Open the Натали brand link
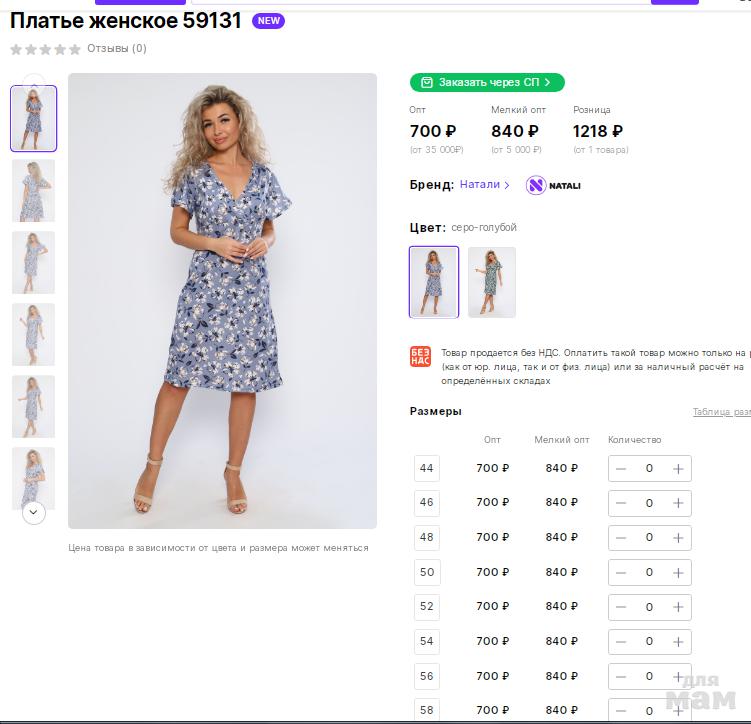The image size is (751, 724). click(484, 185)
